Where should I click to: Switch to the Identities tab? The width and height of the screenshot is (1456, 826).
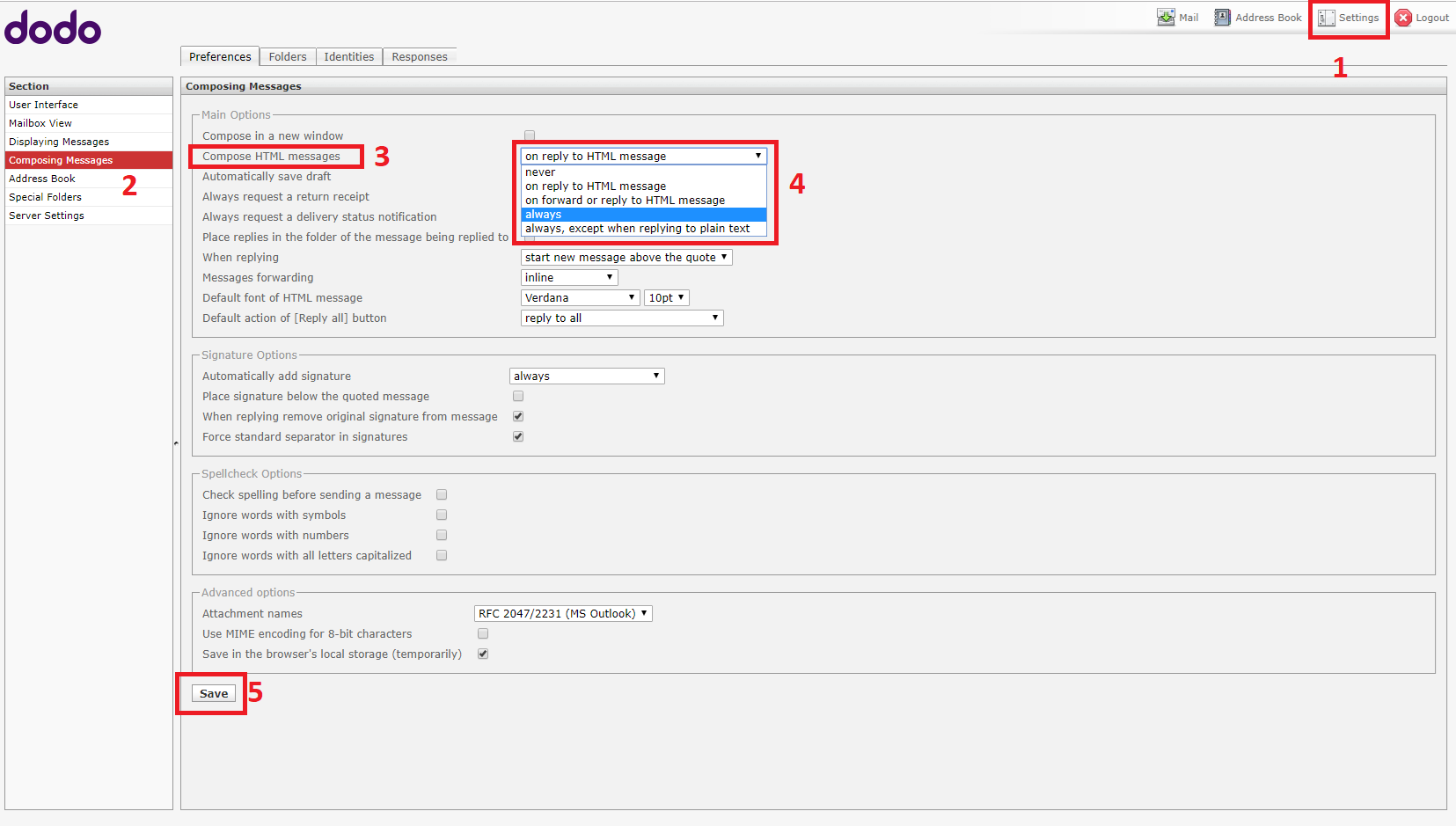coord(348,56)
